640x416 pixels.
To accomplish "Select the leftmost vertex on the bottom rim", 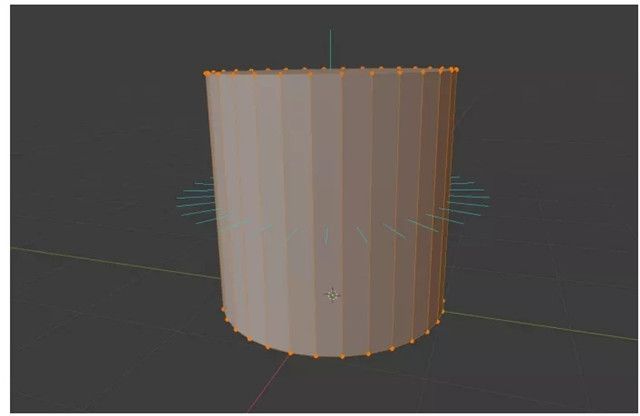I will (x=223, y=309).
